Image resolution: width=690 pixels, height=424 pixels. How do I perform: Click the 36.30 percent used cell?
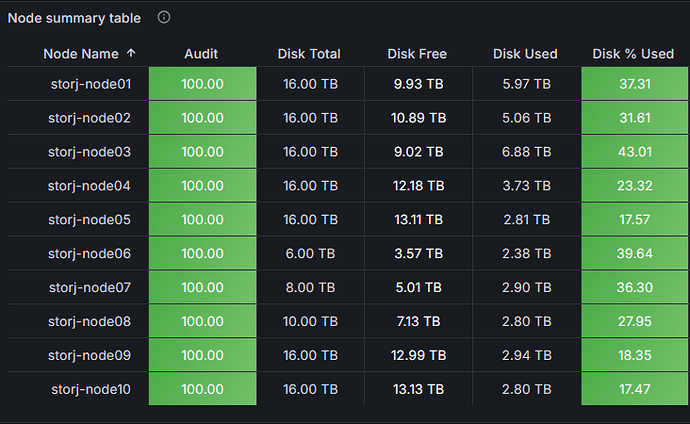[635, 287]
